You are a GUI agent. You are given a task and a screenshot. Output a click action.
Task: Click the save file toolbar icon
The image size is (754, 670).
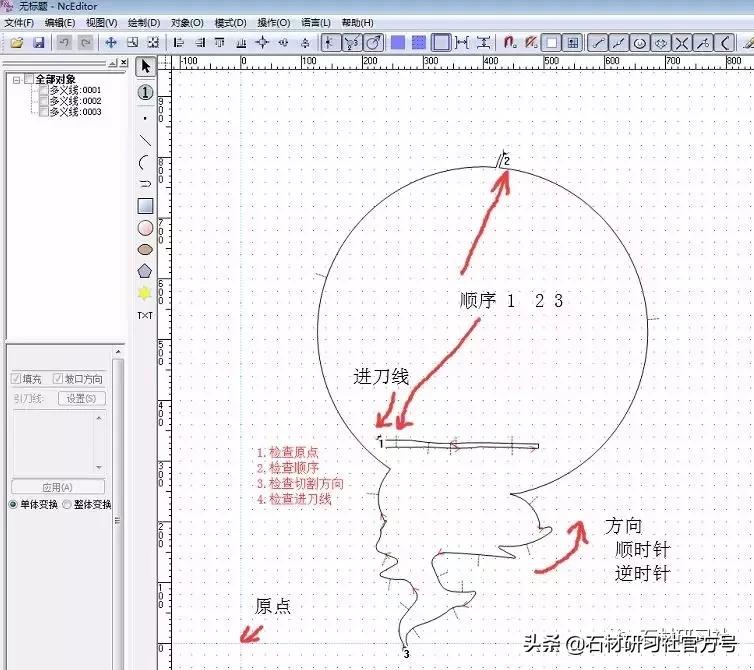point(38,43)
